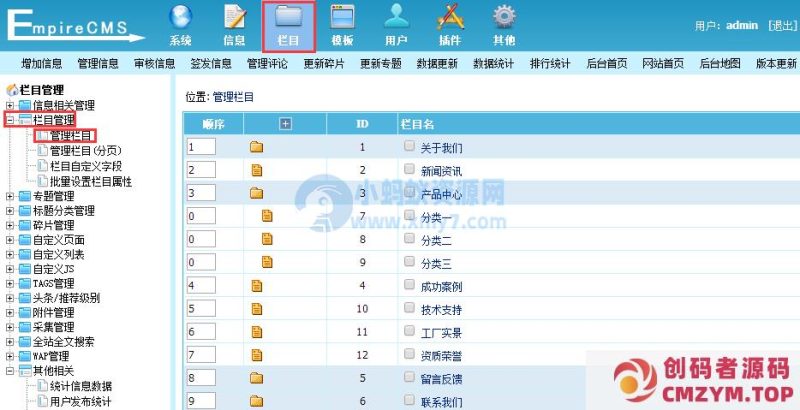Collapse the 栏目管理 tree node
The image size is (800, 410).
coord(10,120)
